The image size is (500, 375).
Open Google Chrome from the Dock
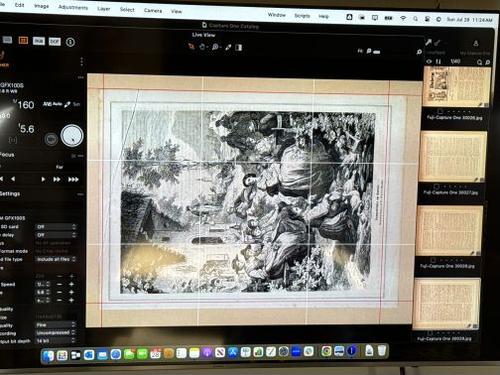(326, 351)
